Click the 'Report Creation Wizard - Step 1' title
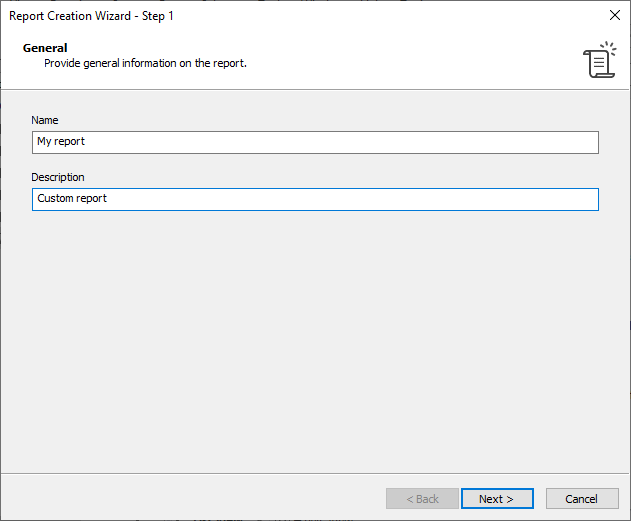This screenshot has height=521, width=631. [x=91, y=16]
